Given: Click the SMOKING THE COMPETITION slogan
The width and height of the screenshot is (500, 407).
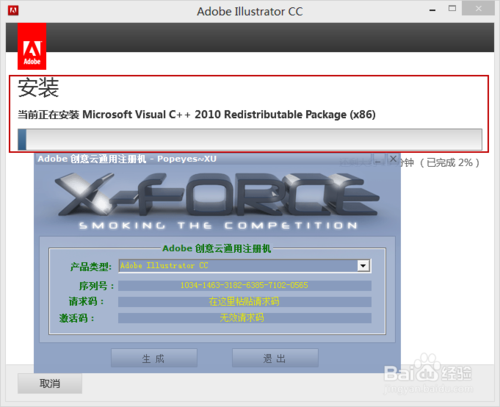Looking at the screenshot, I should [218, 226].
